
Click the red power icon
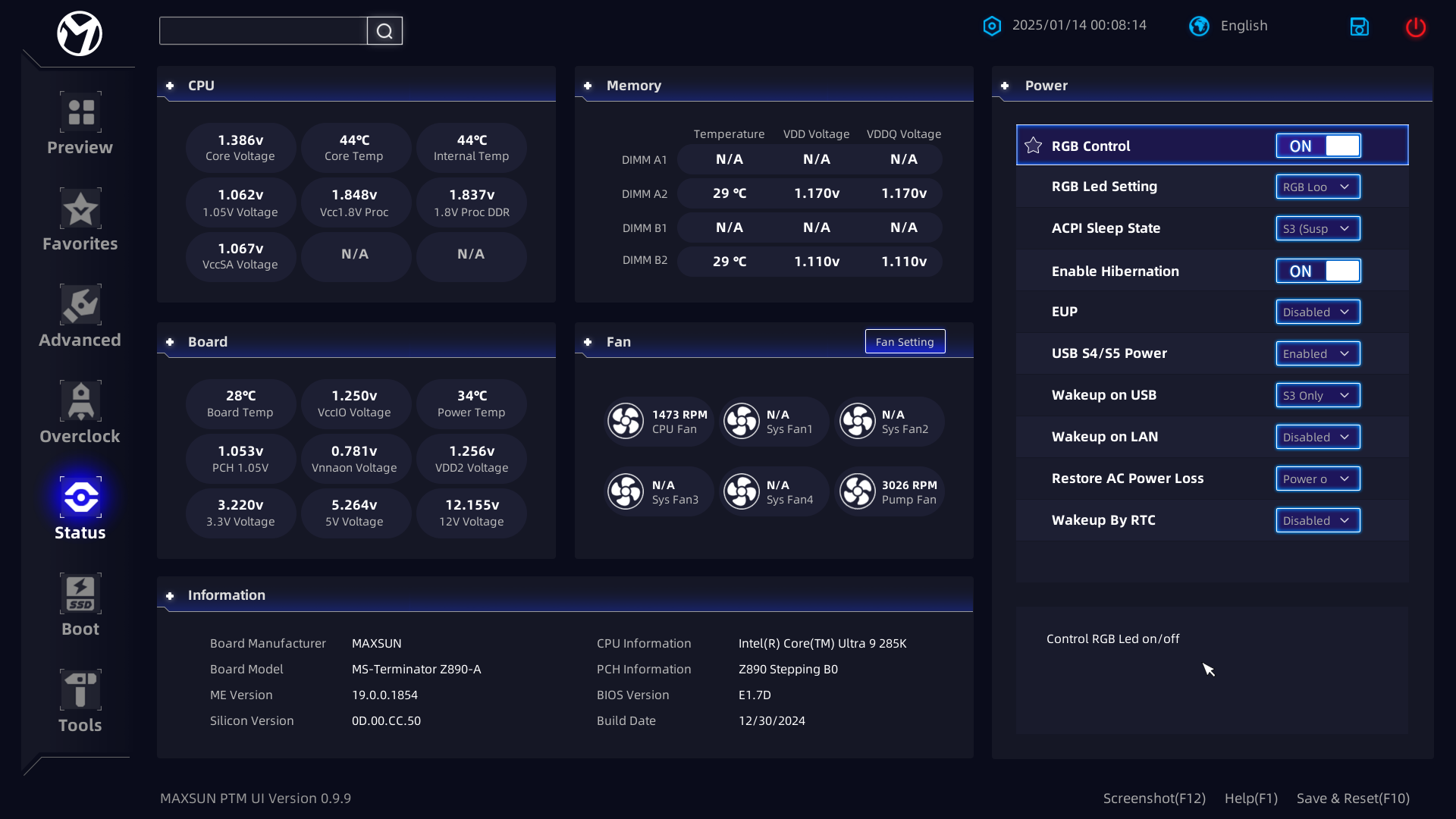click(1415, 27)
